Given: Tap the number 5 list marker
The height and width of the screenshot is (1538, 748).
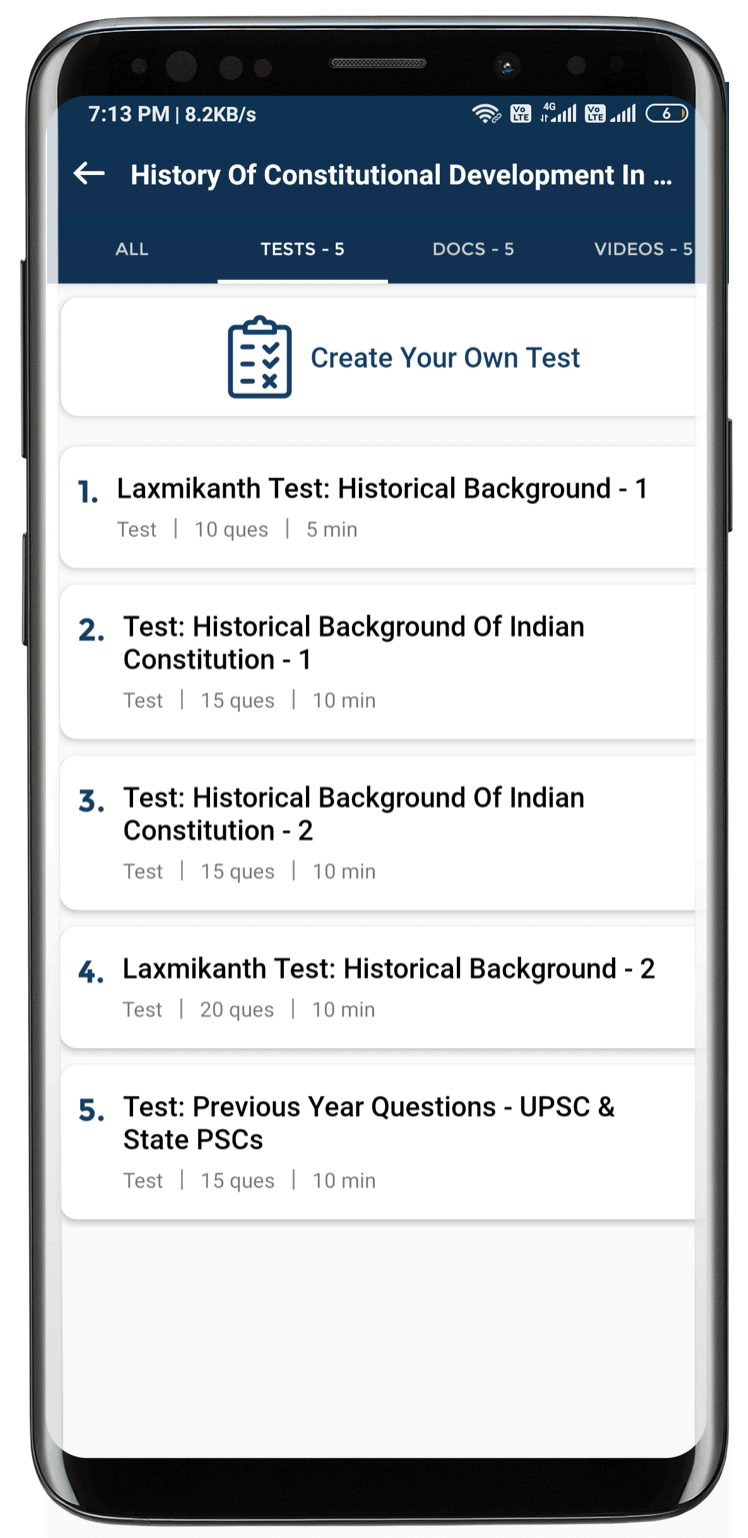Looking at the screenshot, I should point(91,1111).
